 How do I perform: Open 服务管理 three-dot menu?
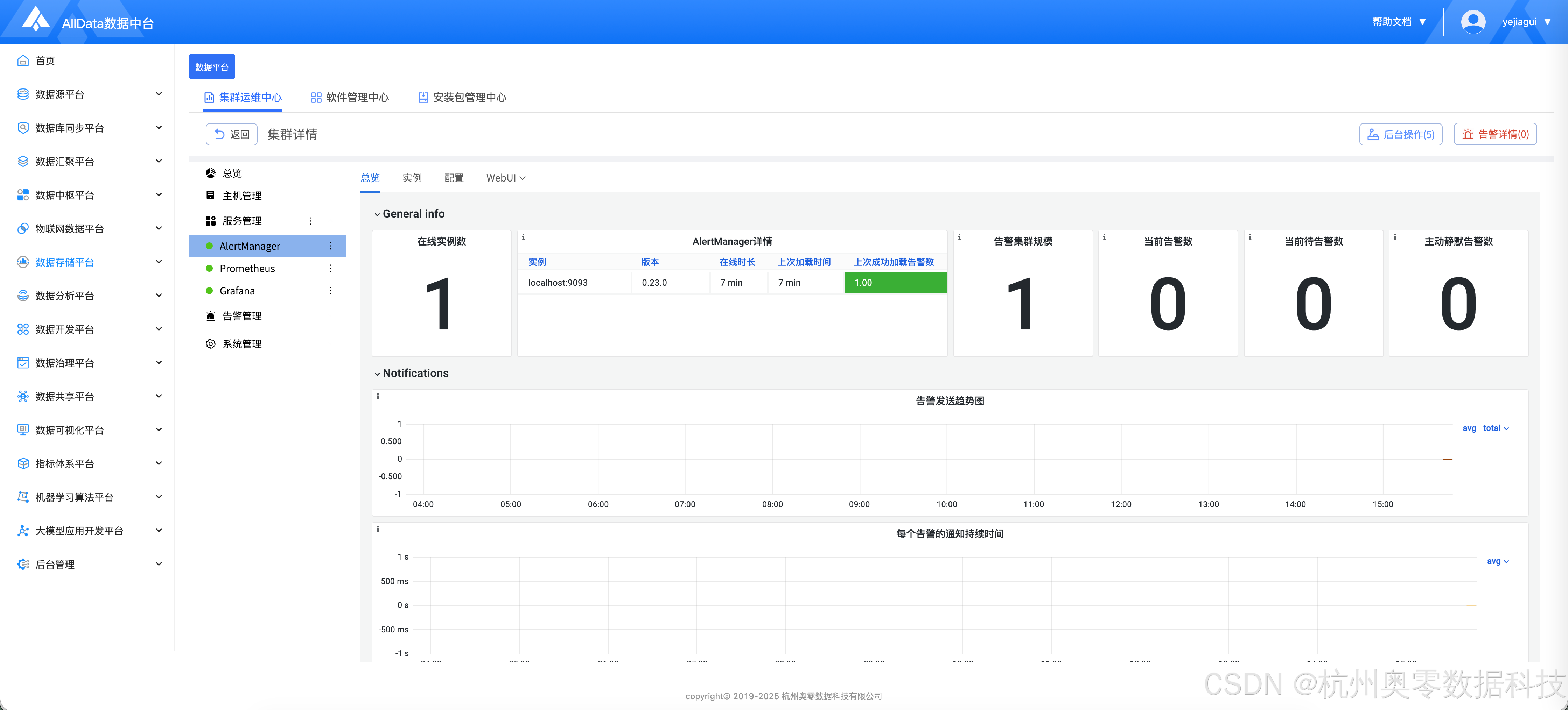pos(310,221)
